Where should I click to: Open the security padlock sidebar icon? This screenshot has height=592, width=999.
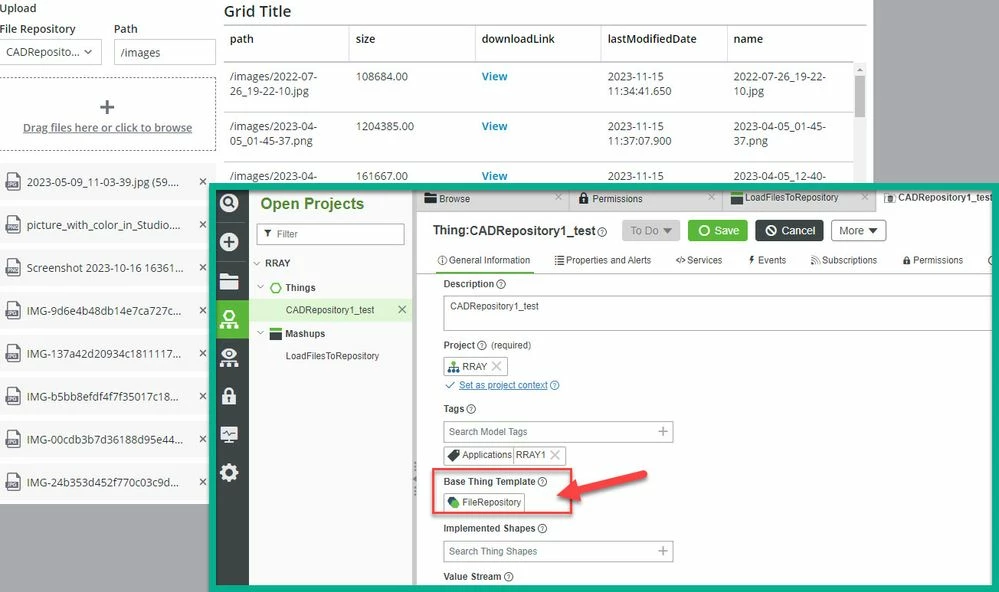tap(229, 396)
